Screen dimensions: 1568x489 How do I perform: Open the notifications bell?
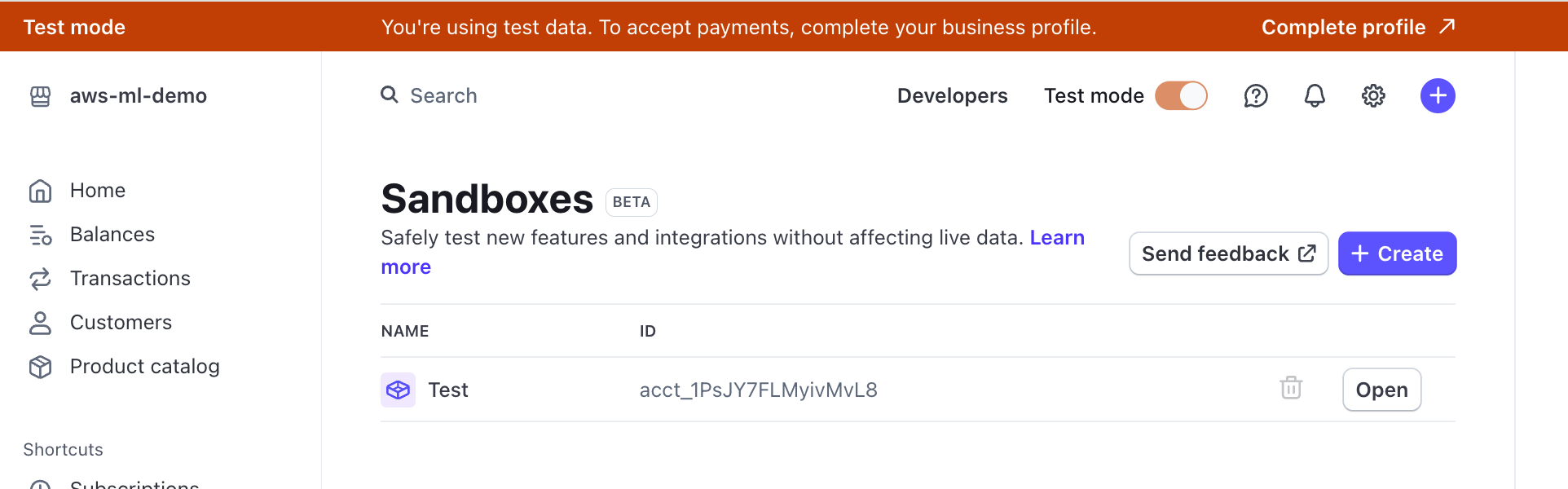click(1315, 96)
